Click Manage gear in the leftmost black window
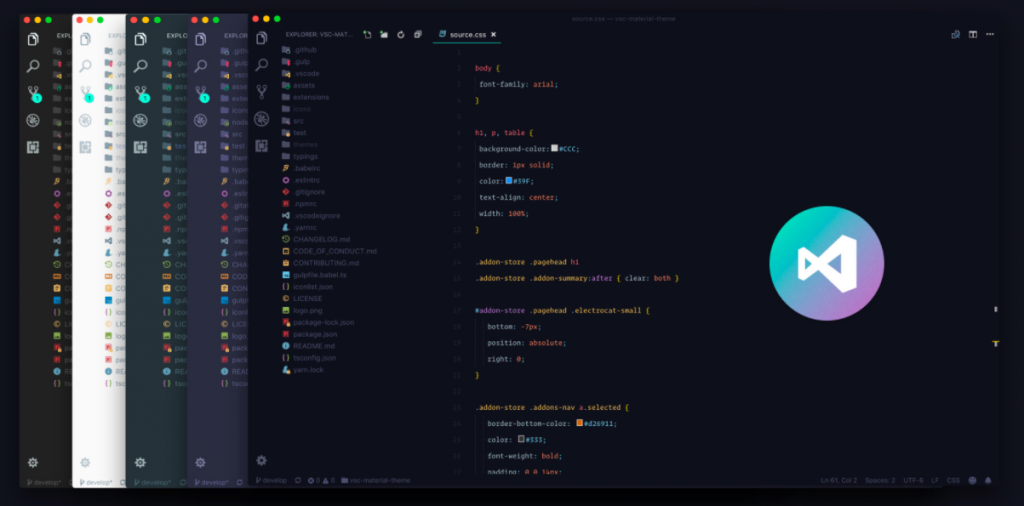Image resolution: width=1024 pixels, height=506 pixels. click(x=33, y=463)
